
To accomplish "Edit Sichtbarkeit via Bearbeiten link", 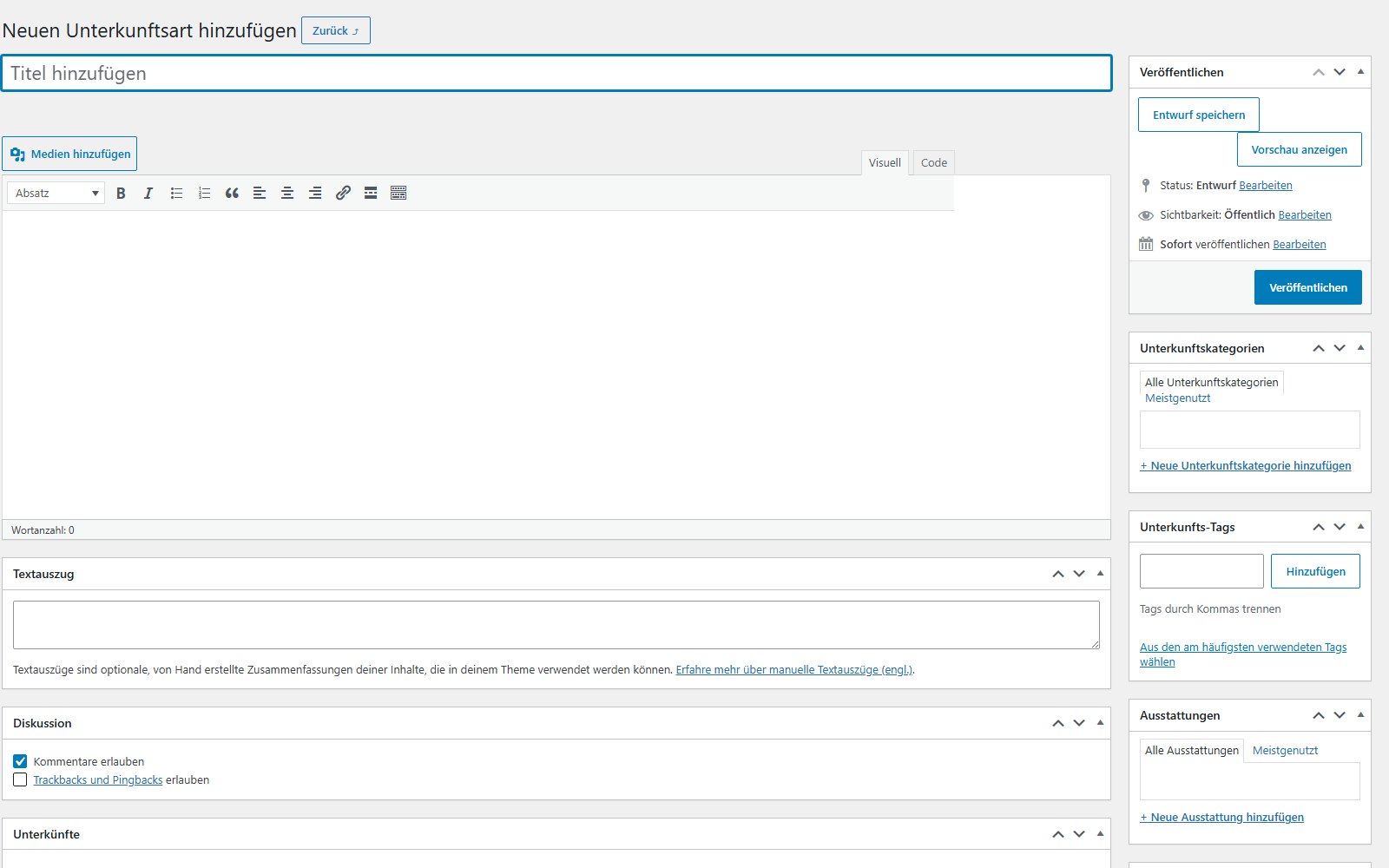I will coord(1305,215).
